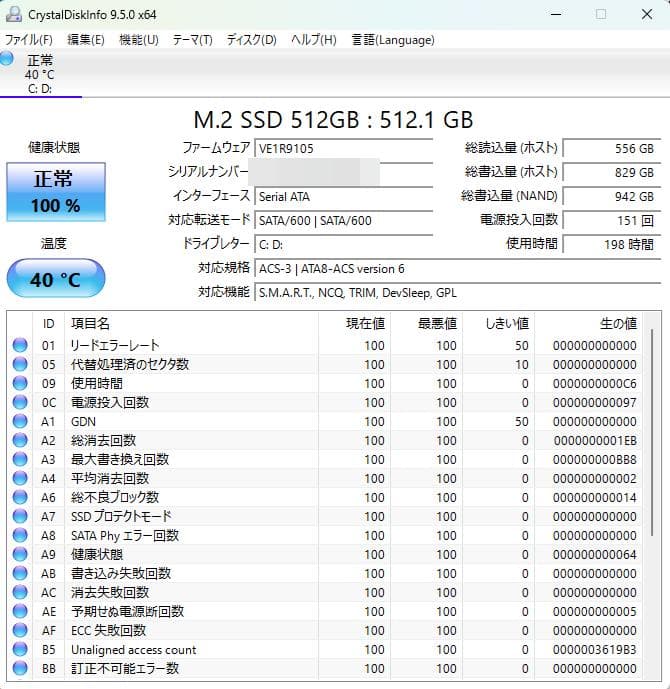The height and width of the screenshot is (689, 670).
Task: Click status orb for AE 予期せぬ電源断回数
Action: [x=20, y=611]
